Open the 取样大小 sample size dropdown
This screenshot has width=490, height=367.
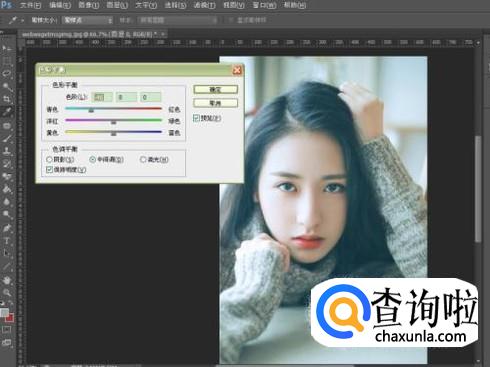88,20
